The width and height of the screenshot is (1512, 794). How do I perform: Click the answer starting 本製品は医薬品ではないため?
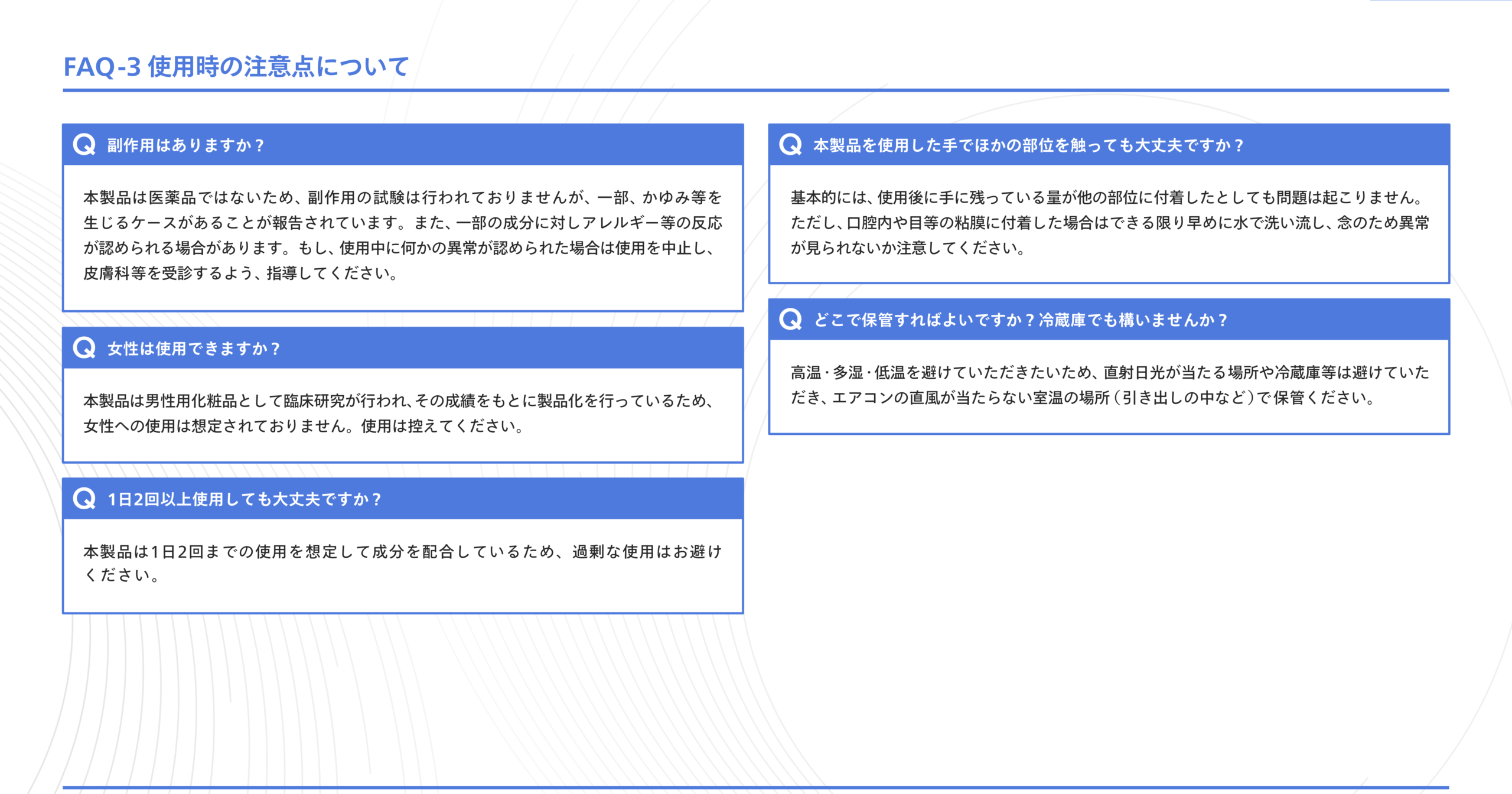coord(403,235)
